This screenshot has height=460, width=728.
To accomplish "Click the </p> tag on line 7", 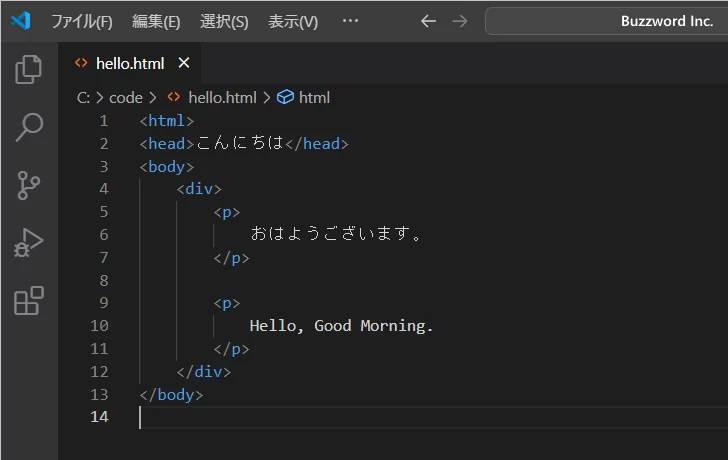I will pos(231,258).
